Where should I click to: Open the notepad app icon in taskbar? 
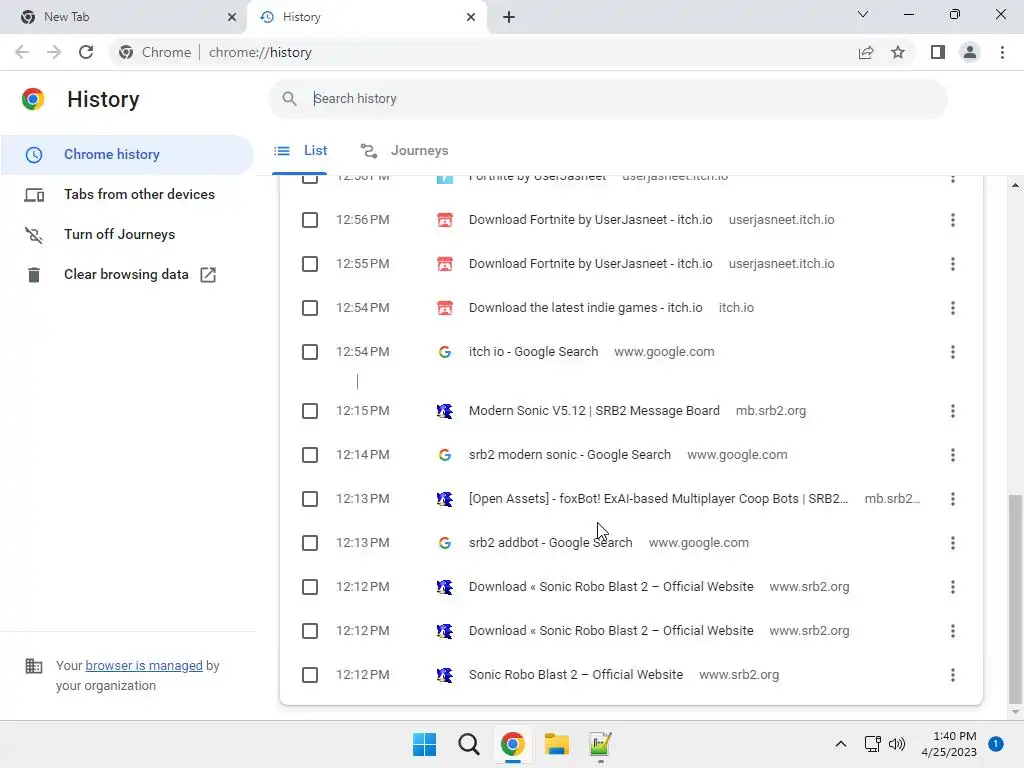tap(600, 744)
